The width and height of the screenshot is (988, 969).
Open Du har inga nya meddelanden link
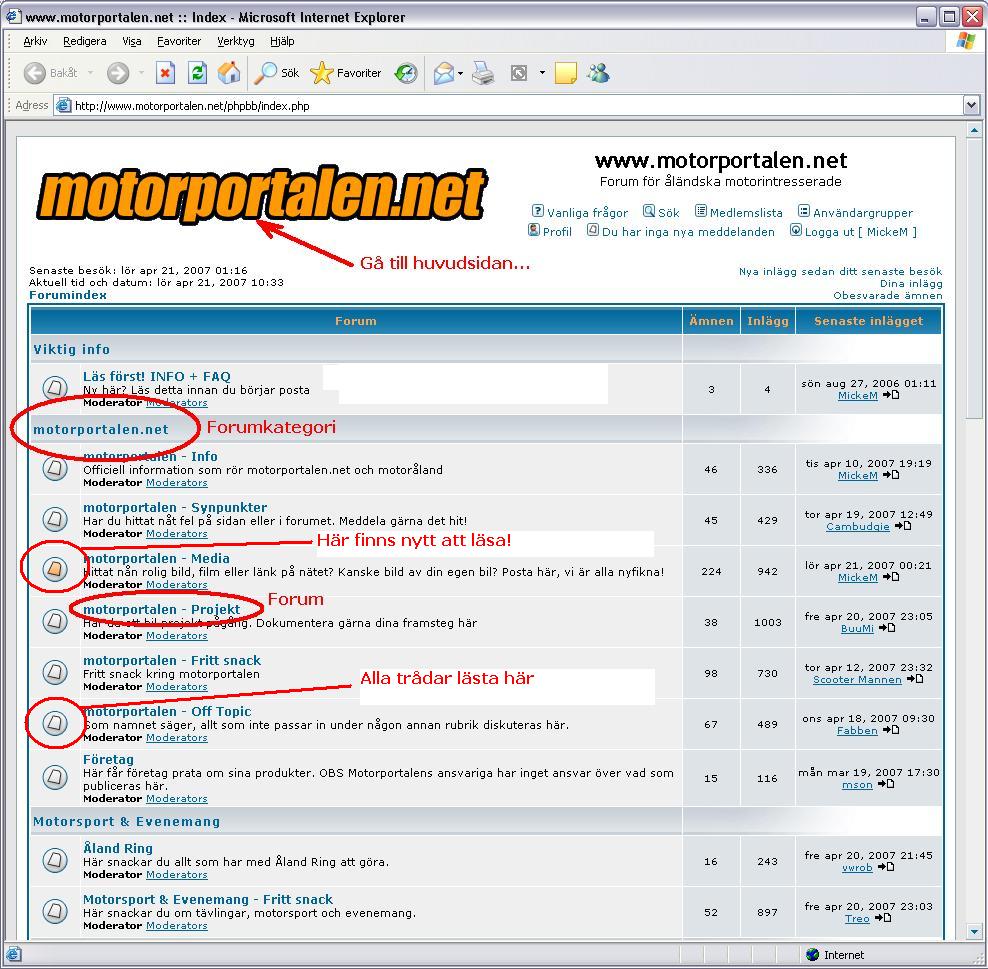(x=688, y=232)
